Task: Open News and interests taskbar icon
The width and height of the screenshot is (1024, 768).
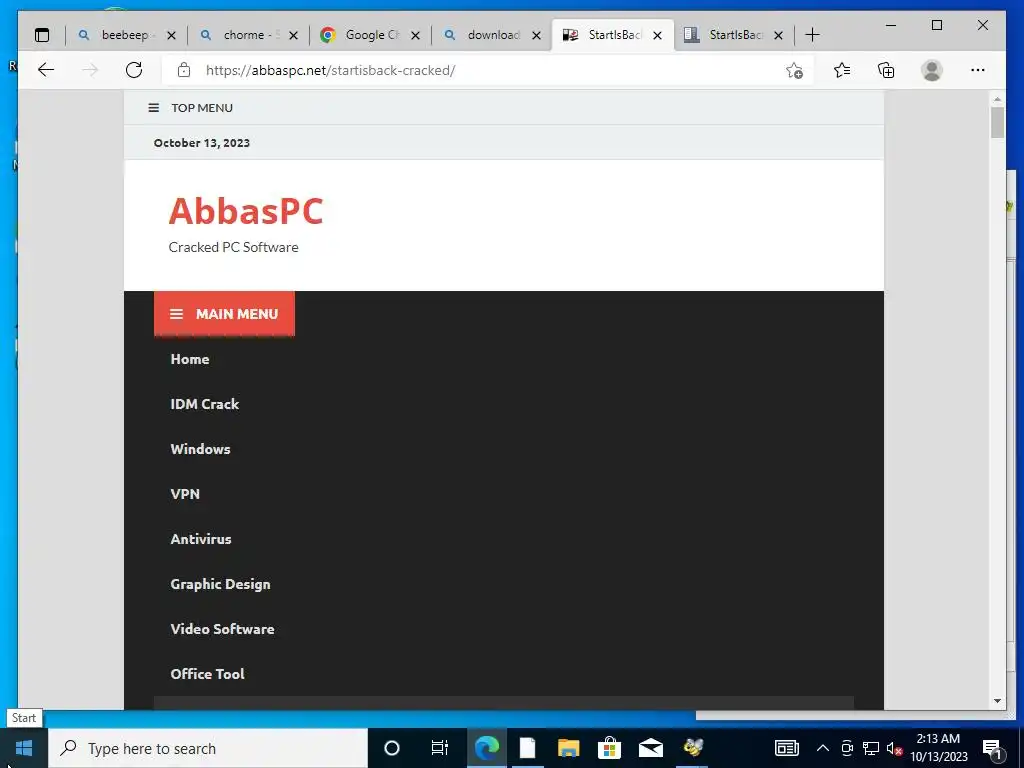Action: point(787,748)
